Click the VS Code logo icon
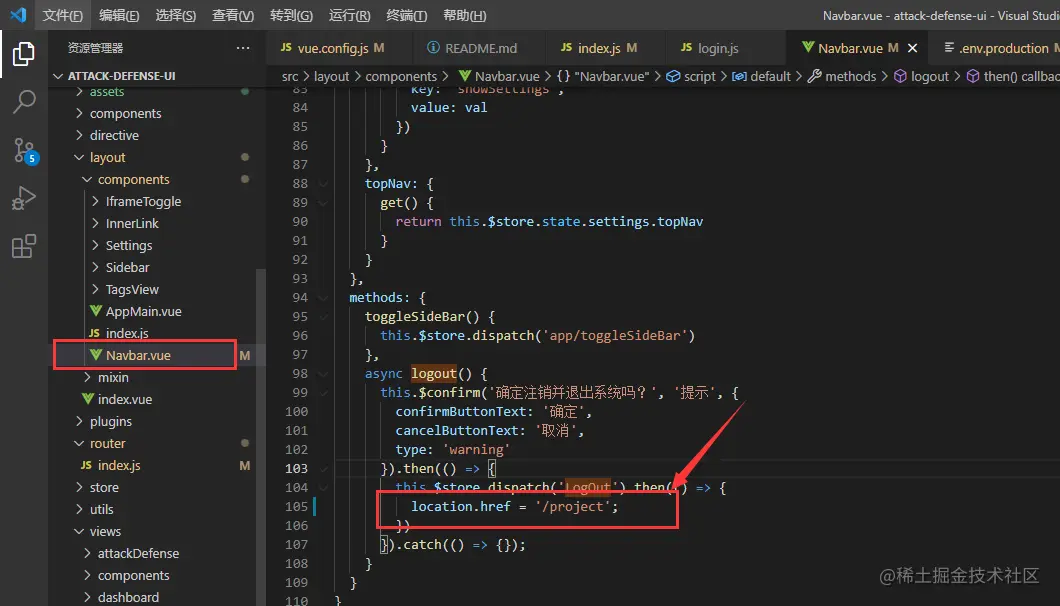The image size is (1060, 606). point(18,14)
